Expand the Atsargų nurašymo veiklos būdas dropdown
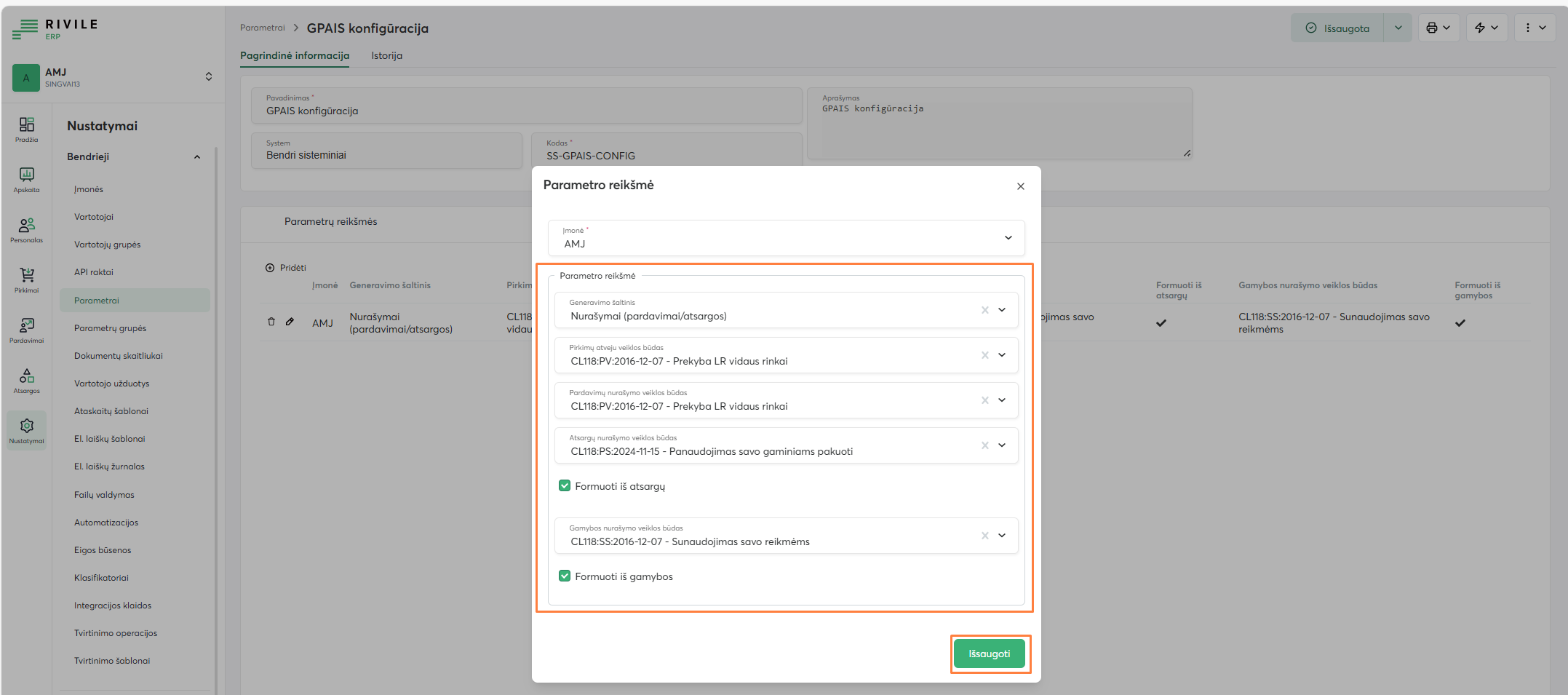Screen dimensions: 1568x695 pyautogui.click(x=1002, y=445)
